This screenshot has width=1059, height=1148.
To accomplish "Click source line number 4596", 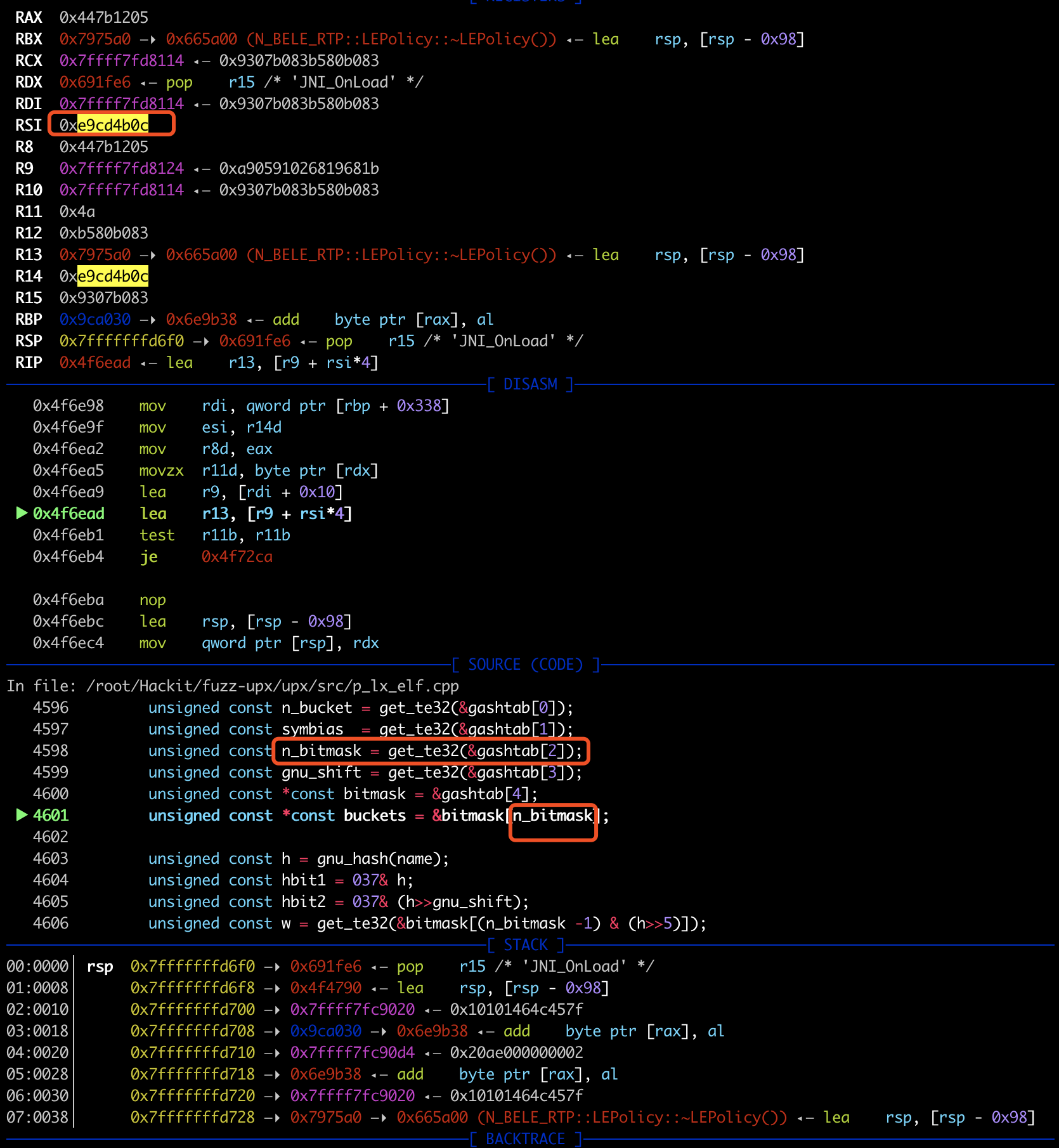I will pyautogui.click(x=51, y=708).
